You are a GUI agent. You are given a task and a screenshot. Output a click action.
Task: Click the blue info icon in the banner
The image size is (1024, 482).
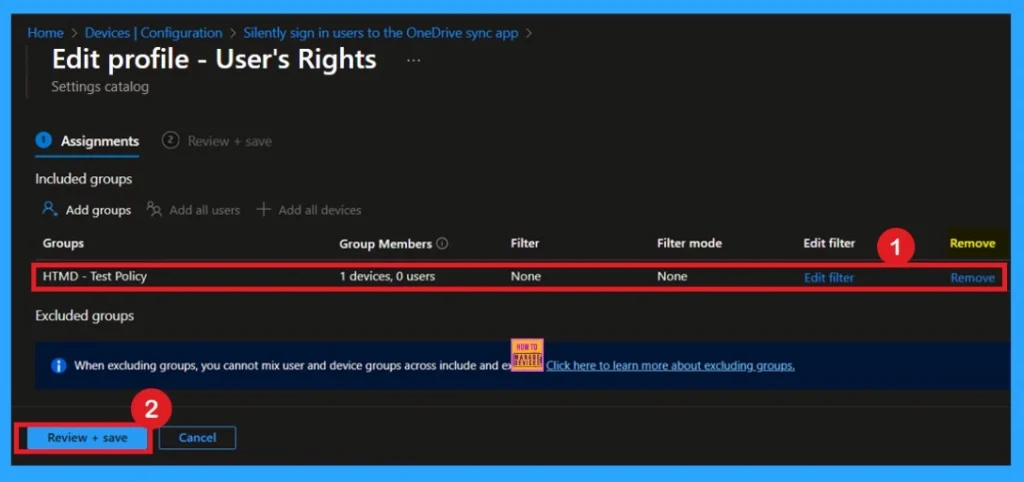click(x=59, y=366)
